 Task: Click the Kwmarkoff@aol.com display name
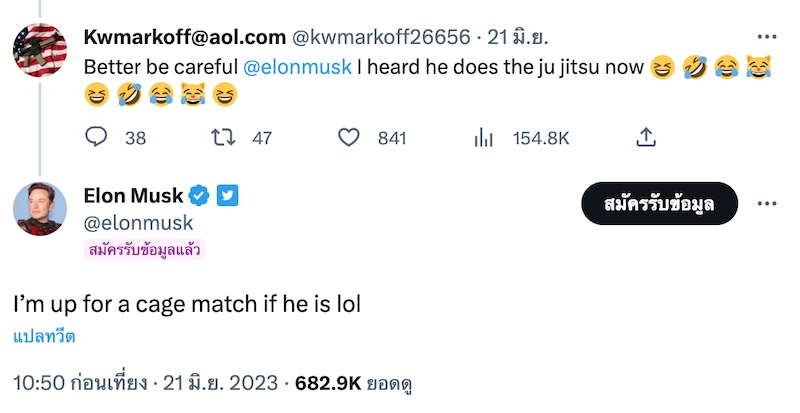183,38
